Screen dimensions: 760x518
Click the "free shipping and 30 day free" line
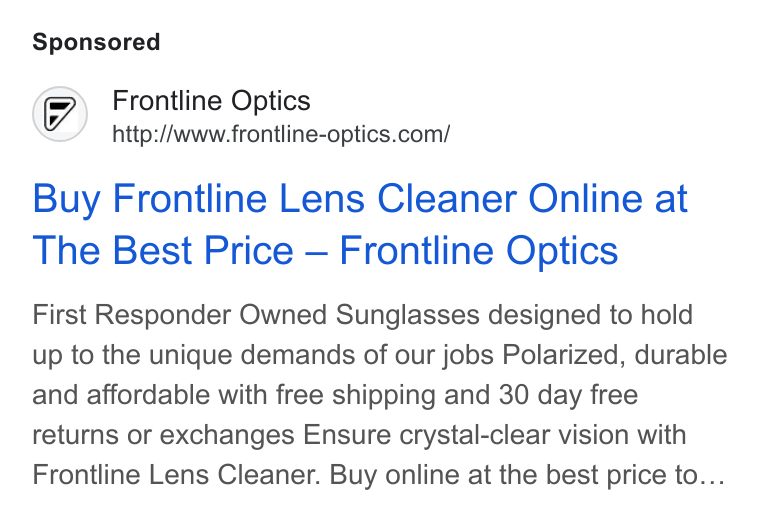point(457,394)
